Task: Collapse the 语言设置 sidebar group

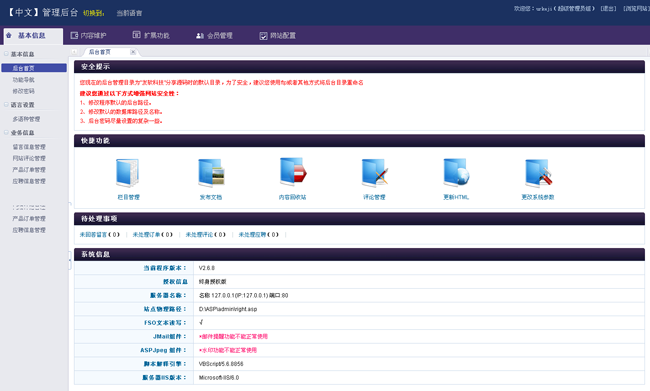Action: (x=6, y=104)
